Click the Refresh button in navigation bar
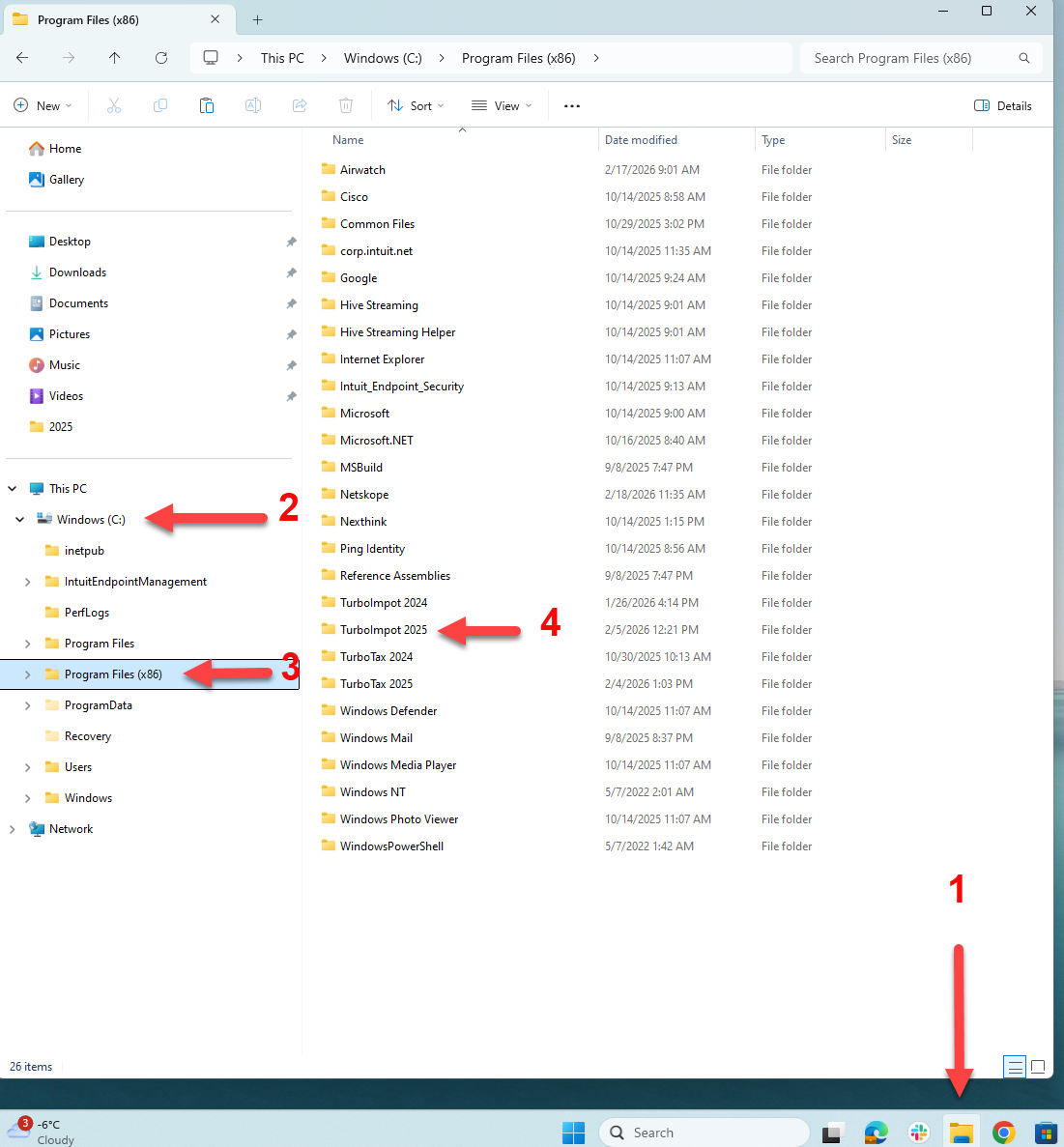Image resolution: width=1064 pixels, height=1147 pixels. click(x=161, y=58)
